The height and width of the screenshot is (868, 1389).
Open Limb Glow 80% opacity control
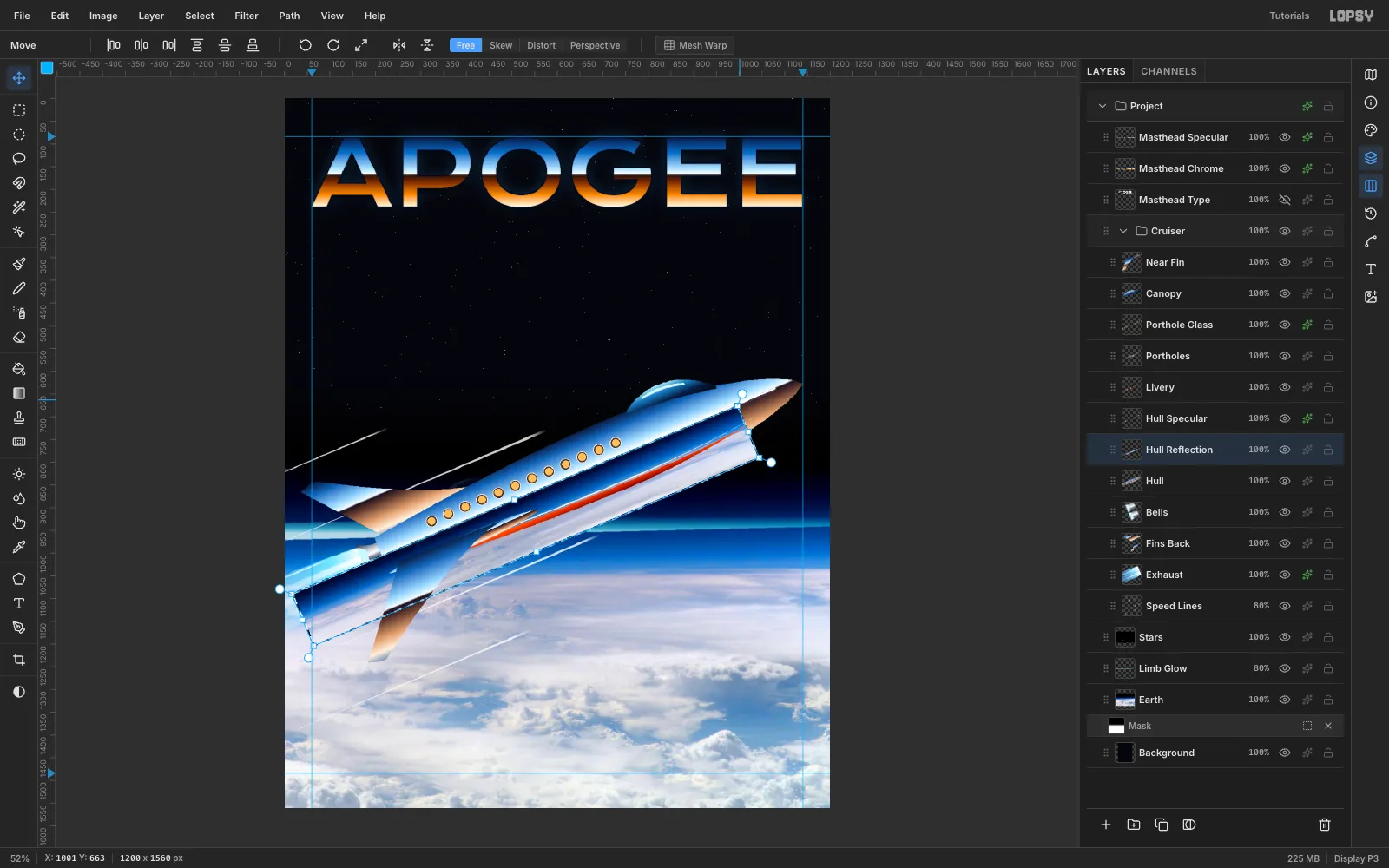point(1261,668)
